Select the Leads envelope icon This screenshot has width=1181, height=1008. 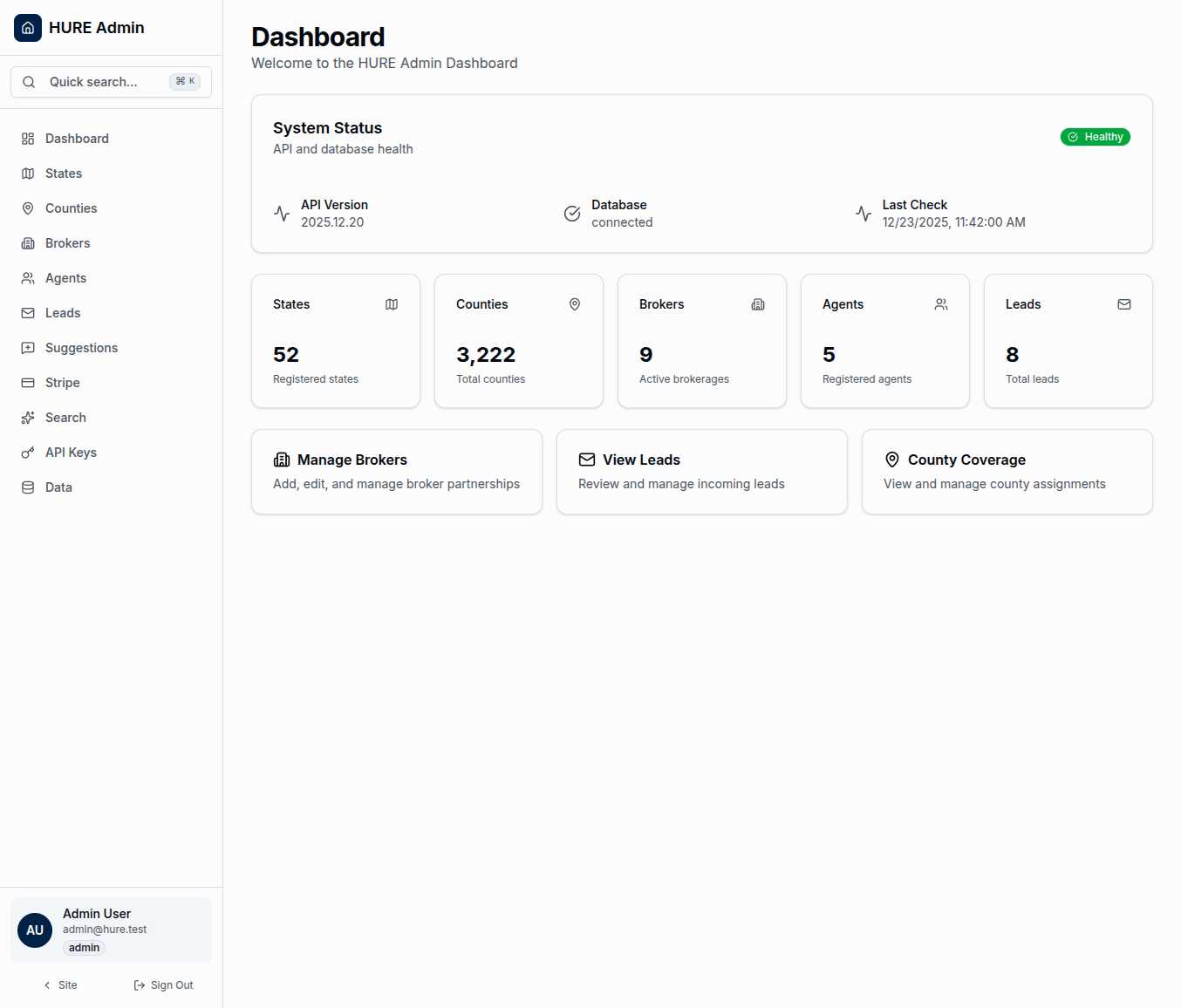pos(27,313)
